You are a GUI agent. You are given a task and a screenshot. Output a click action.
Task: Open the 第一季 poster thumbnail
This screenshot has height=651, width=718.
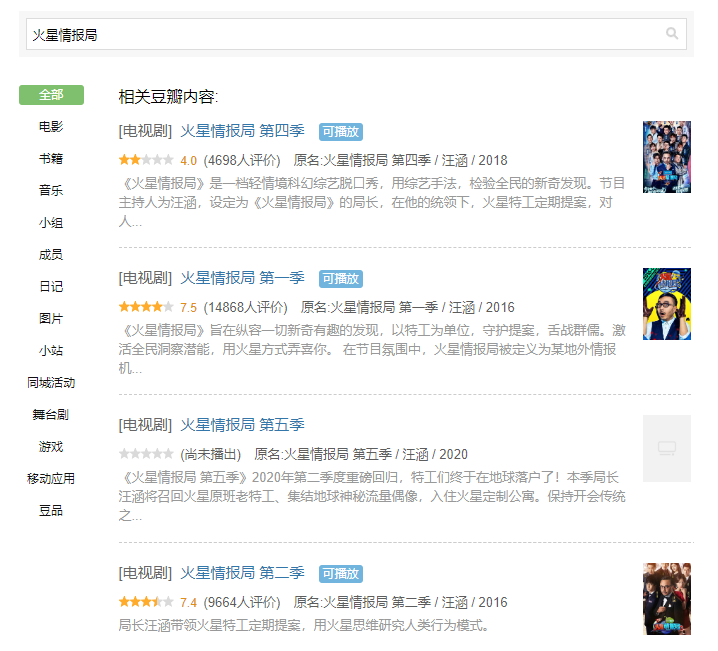click(667, 304)
